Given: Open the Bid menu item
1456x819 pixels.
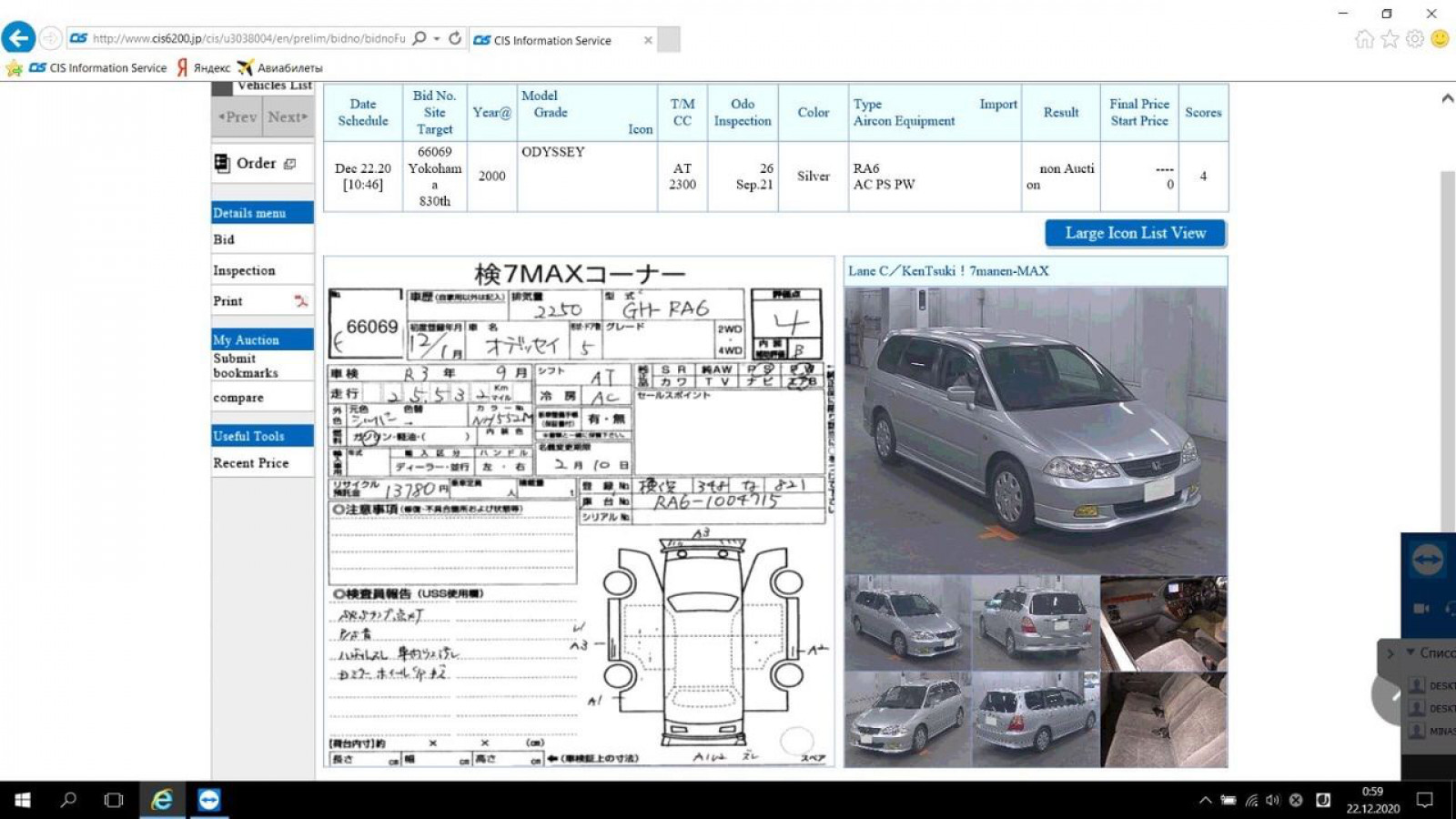Looking at the screenshot, I should pos(224,239).
